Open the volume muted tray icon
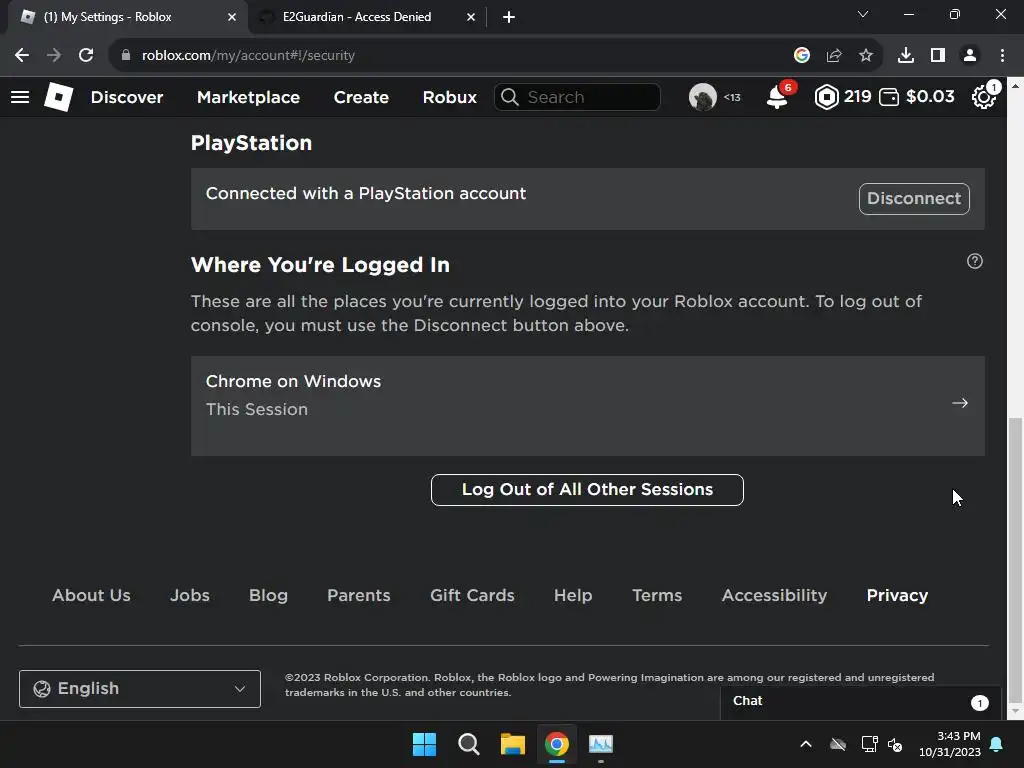1024x768 pixels. click(895, 744)
